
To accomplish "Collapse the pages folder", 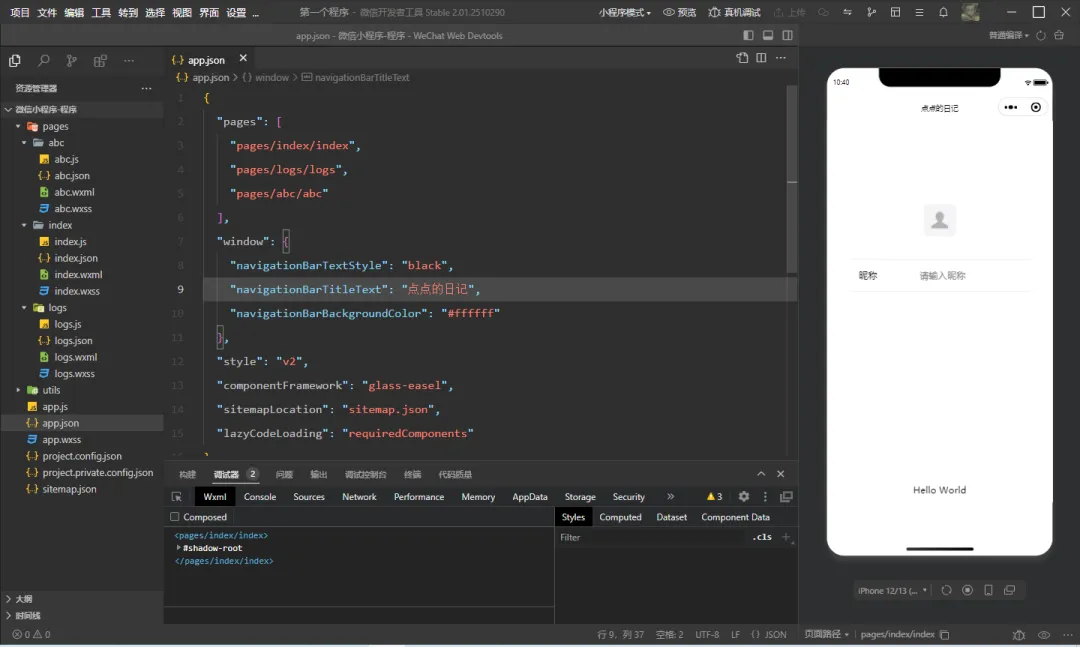I will [19, 126].
